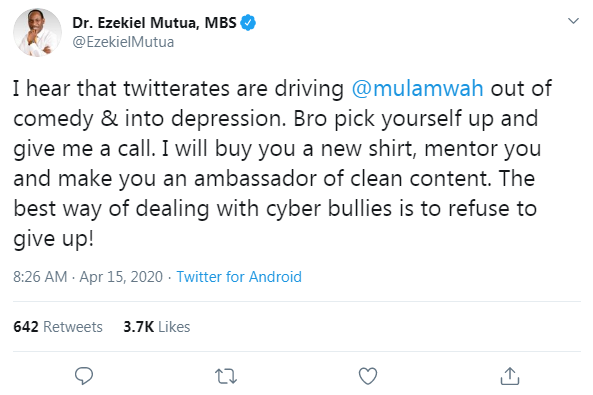
Task: Select the 8:26 AM timestamp
Action: click(40, 277)
